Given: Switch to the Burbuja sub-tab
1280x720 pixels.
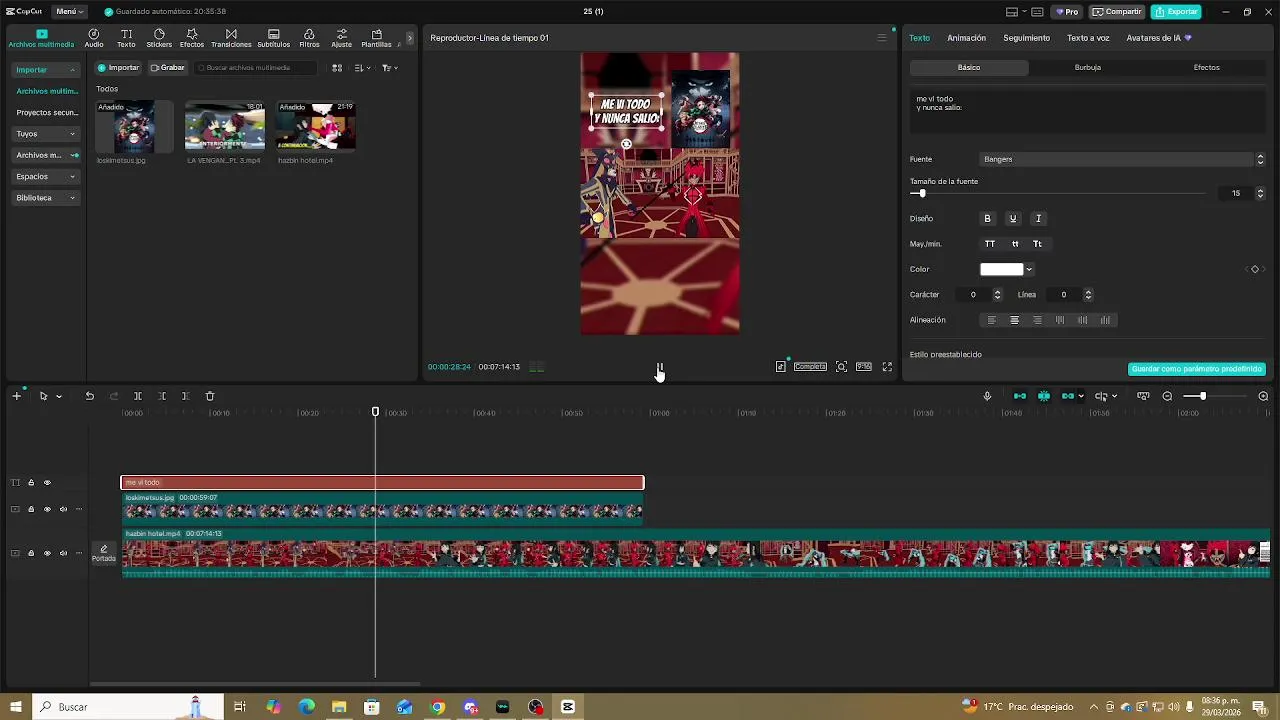Looking at the screenshot, I should pos(1088,67).
